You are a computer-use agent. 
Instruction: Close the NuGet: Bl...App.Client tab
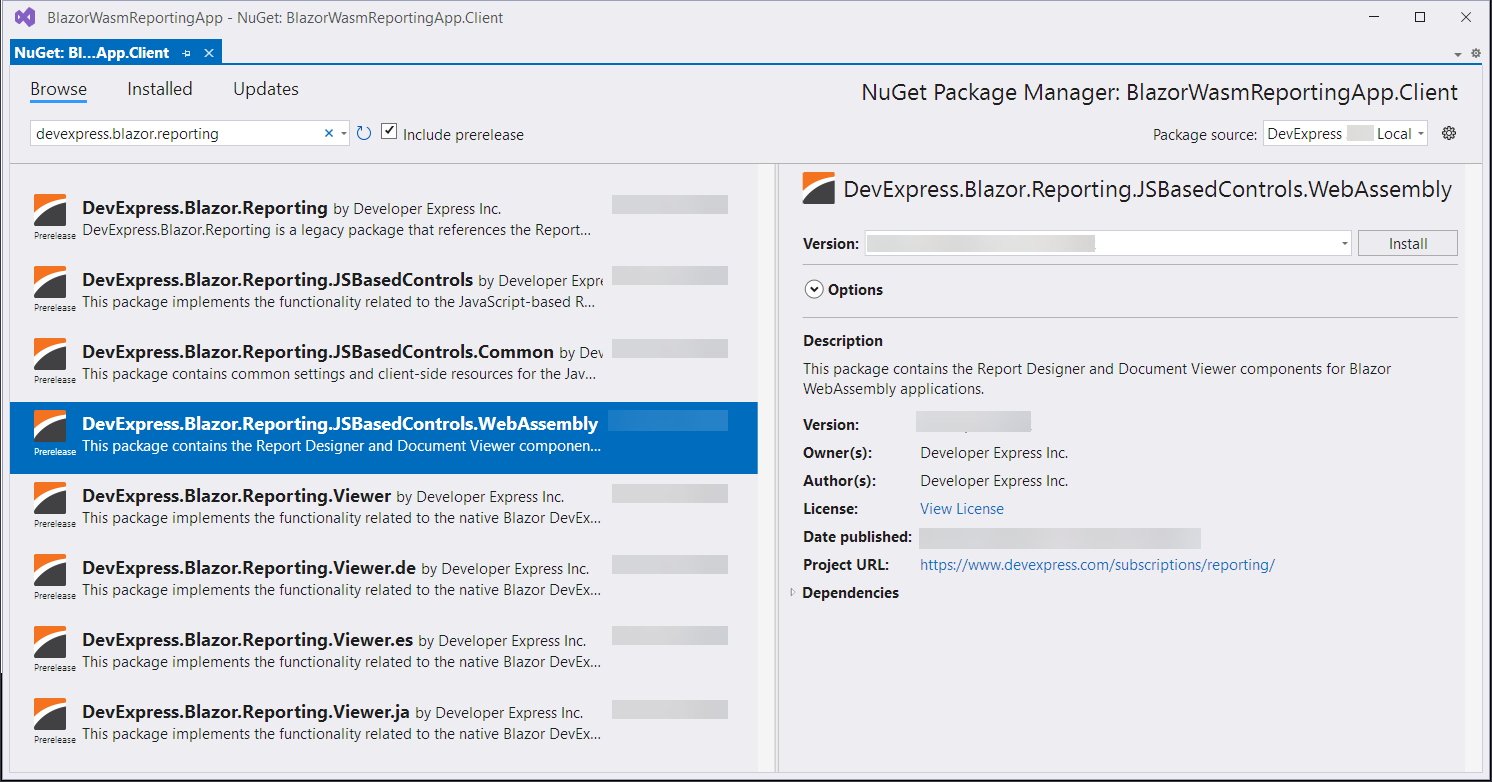click(x=209, y=53)
